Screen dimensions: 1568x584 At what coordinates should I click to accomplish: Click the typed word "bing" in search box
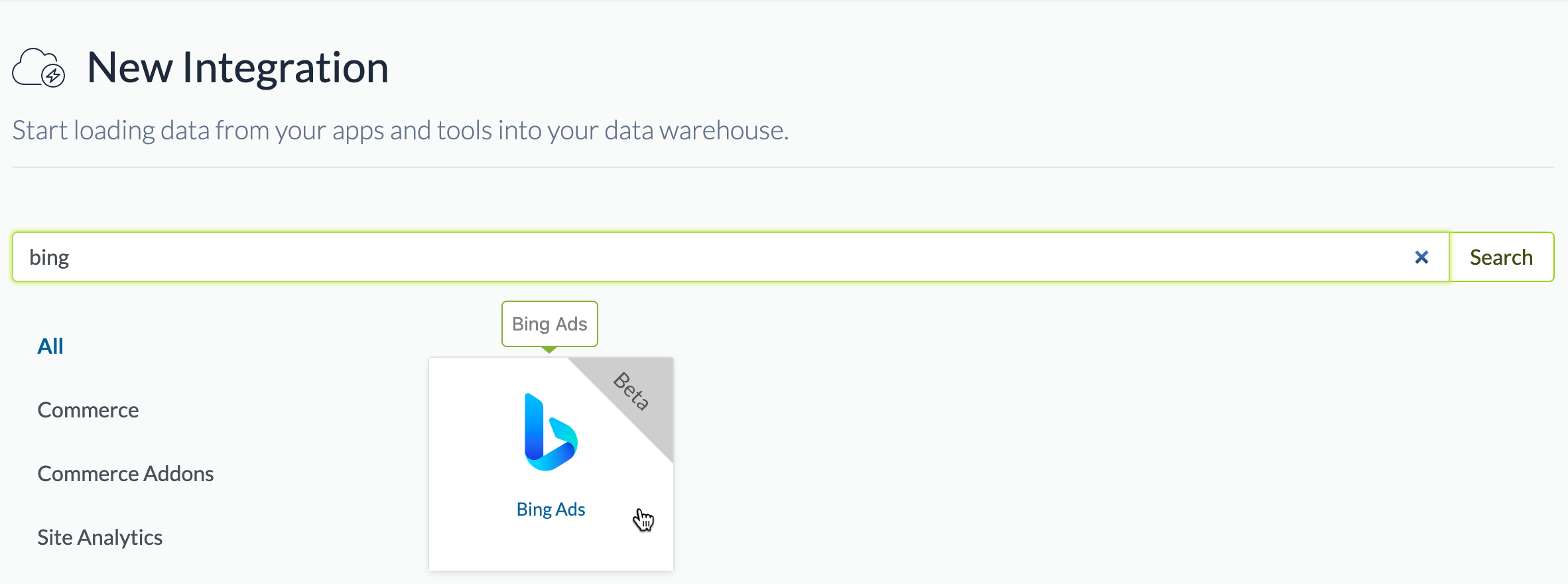point(49,257)
